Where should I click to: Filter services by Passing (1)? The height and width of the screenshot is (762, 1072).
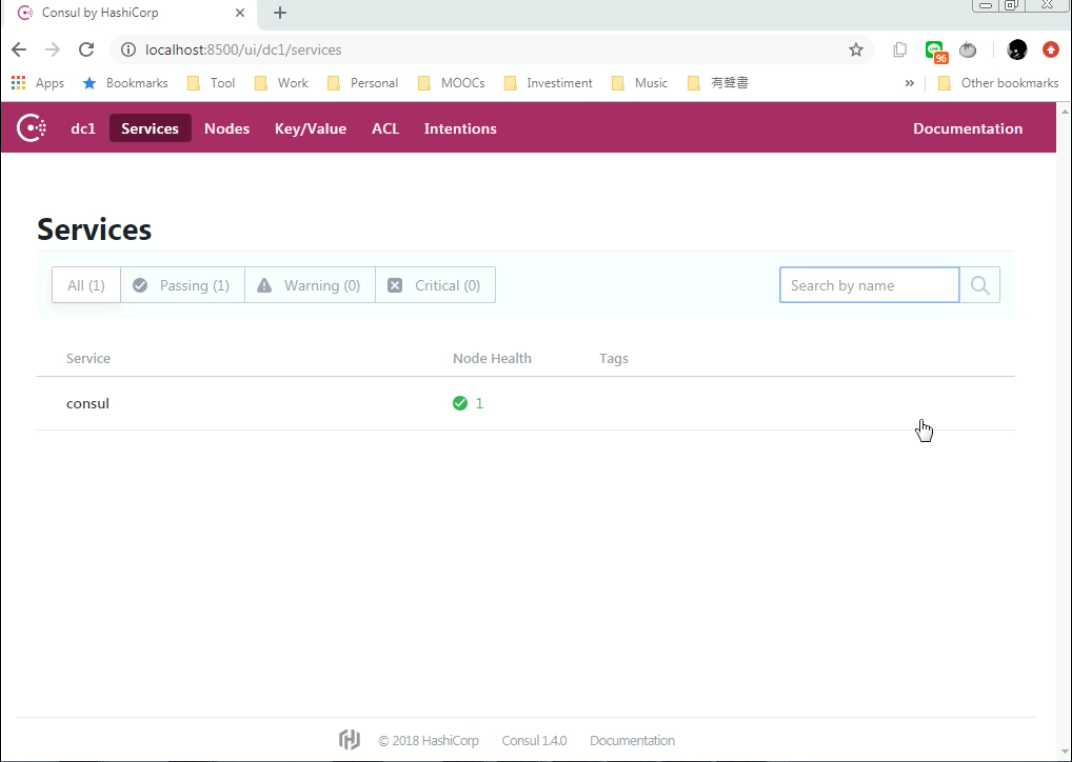coord(182,285)
